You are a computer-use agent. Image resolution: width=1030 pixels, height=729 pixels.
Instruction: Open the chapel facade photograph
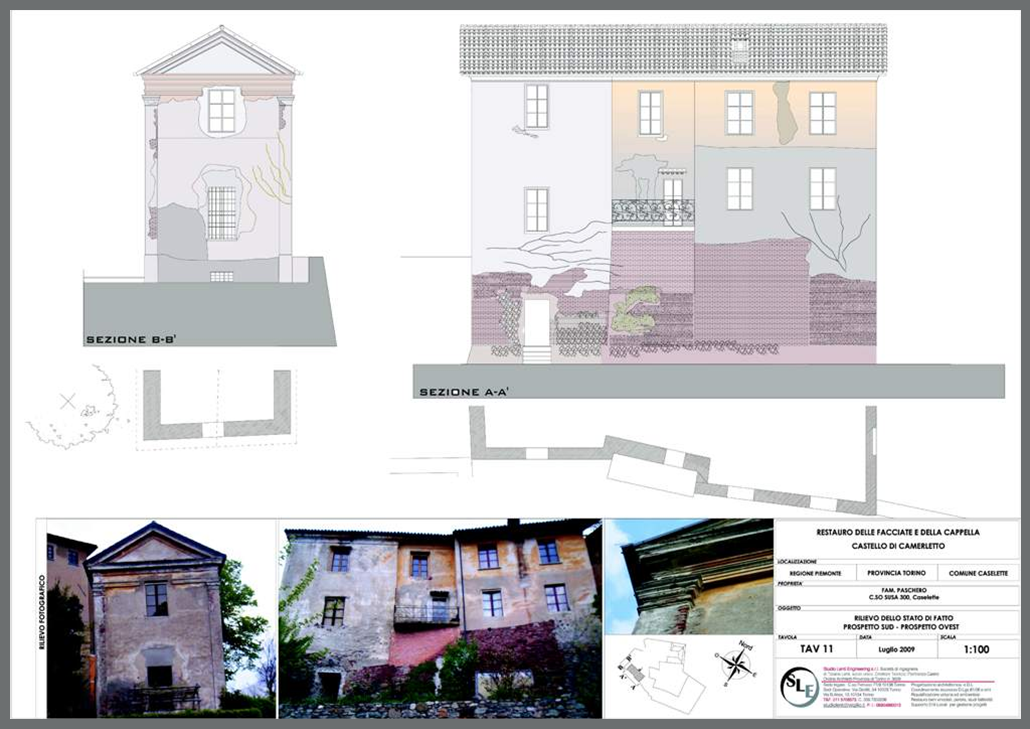tap(161, 618)
